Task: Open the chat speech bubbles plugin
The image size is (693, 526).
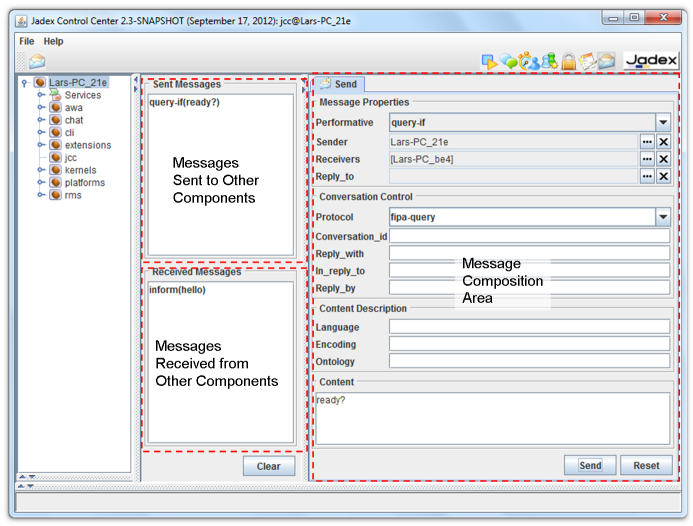Action: pyautogui.click(x=509, y=62)
